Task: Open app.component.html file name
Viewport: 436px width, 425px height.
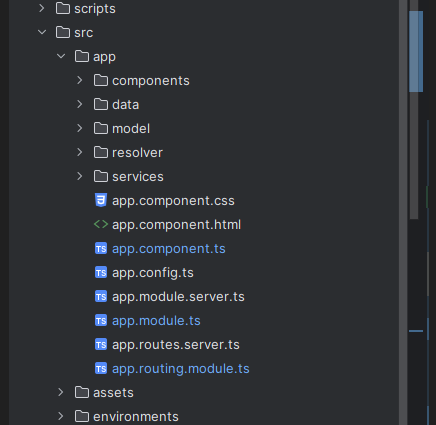Action: [176, 225]
